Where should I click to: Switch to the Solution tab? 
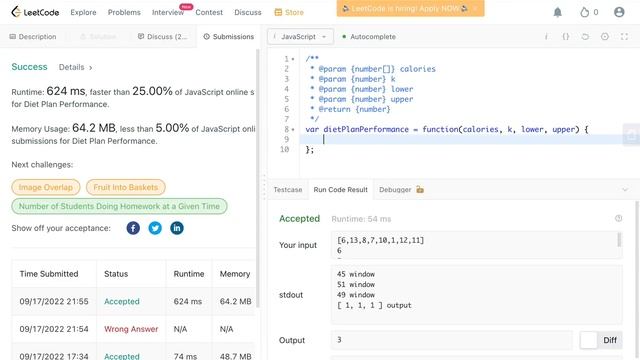98,37
